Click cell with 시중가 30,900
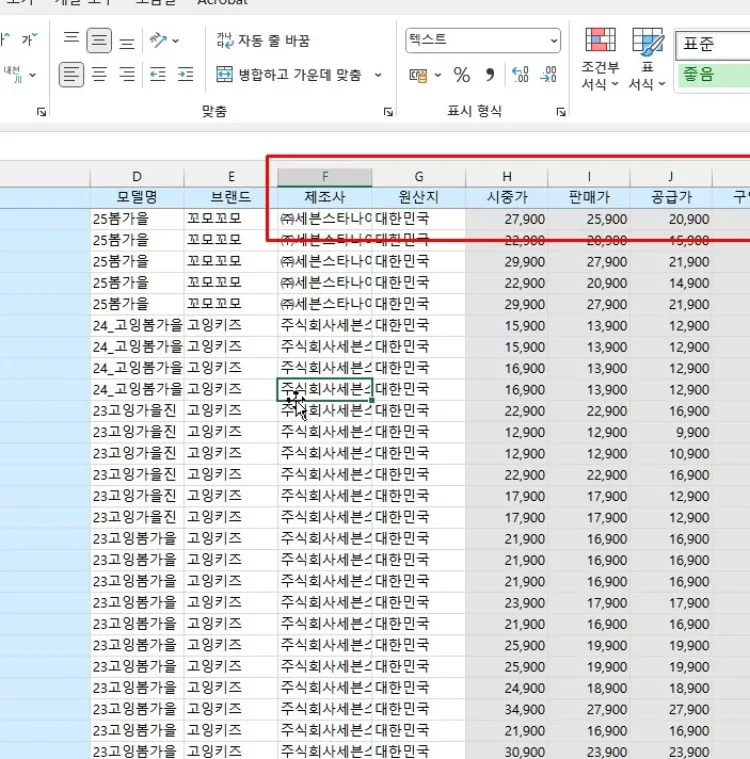 click(x=507, y=752)
